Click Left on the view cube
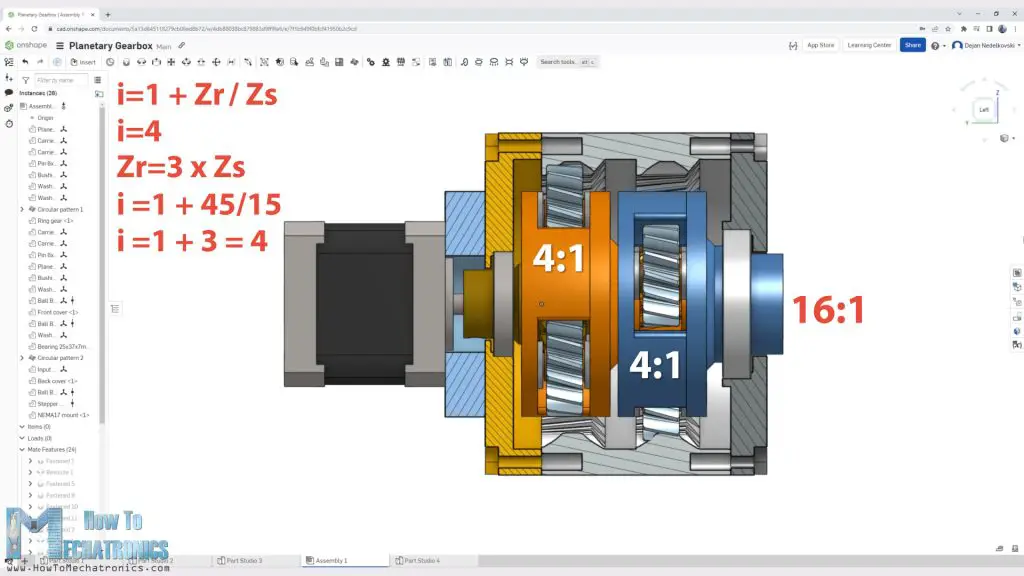The height and width of the screenshot is (576, 1024). tap(984, 110)
